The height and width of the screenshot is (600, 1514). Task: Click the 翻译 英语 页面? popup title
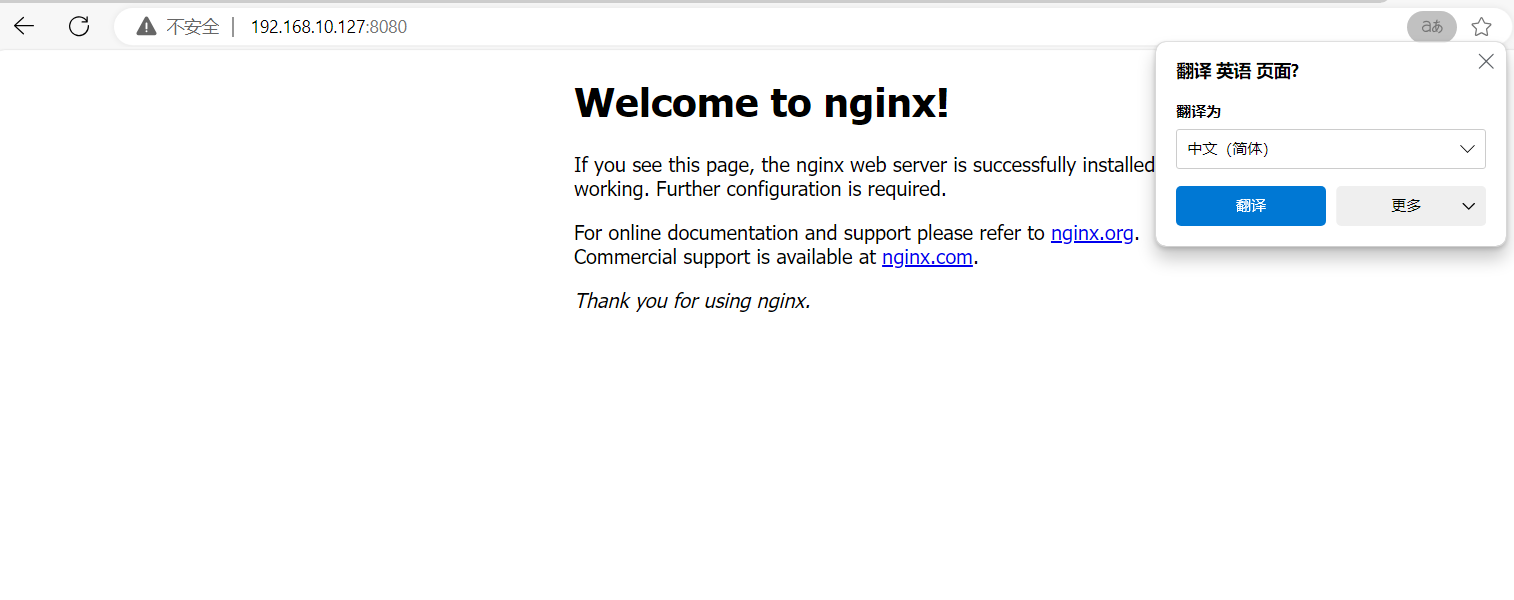(x=1237, y=71)
